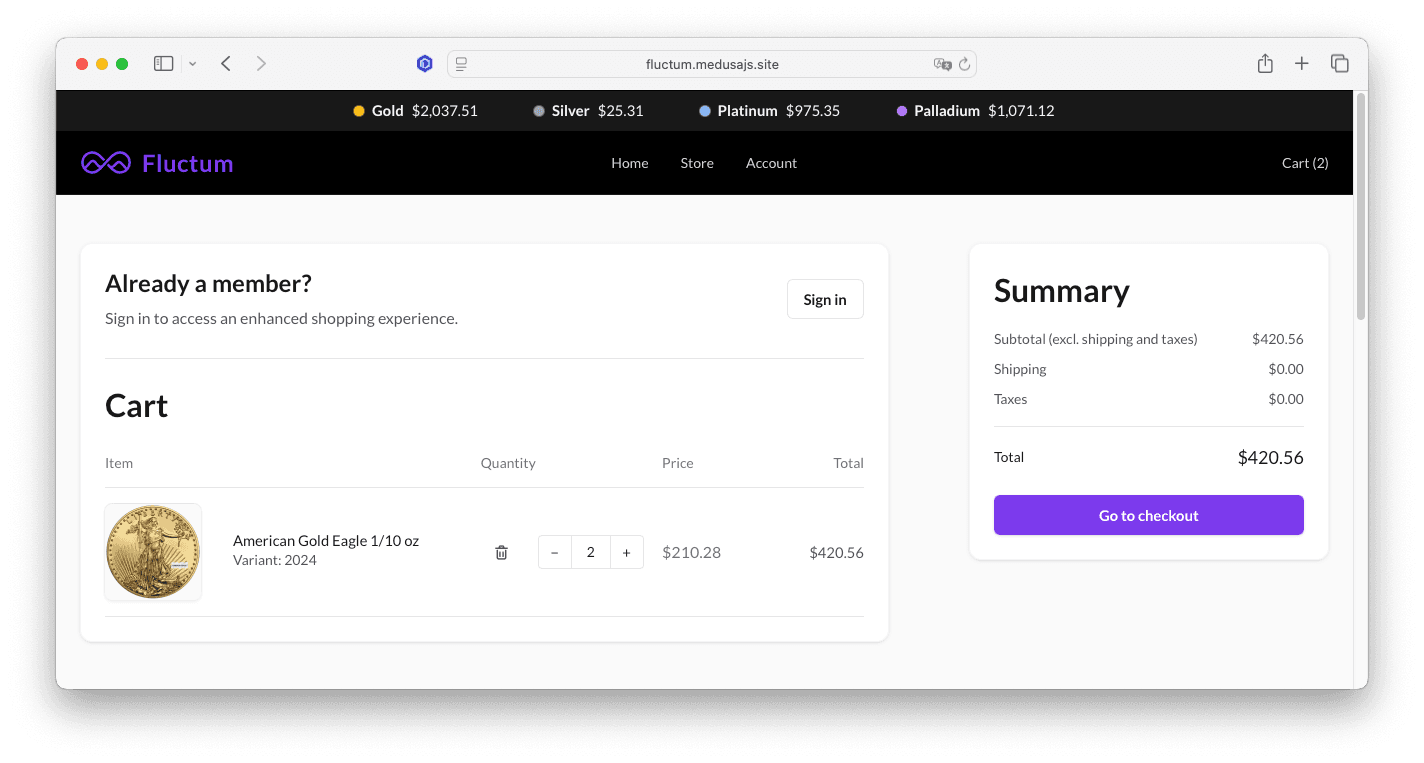Delete the American Gold Eagle item via trash icon
Viewport: 1424px width, 763px height.
(501, 552)
